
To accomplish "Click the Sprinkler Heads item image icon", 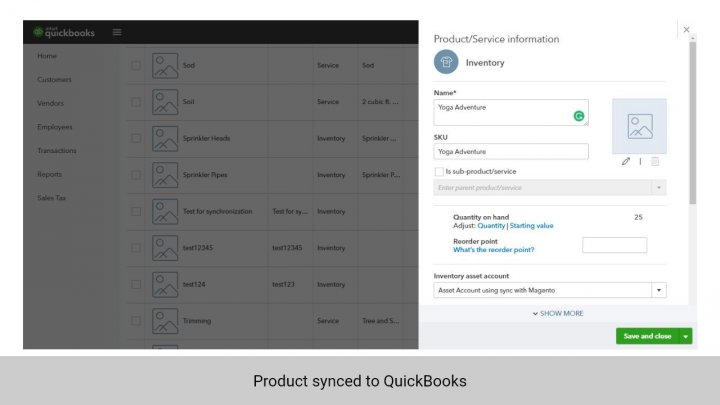I will [x=165, y=139].
